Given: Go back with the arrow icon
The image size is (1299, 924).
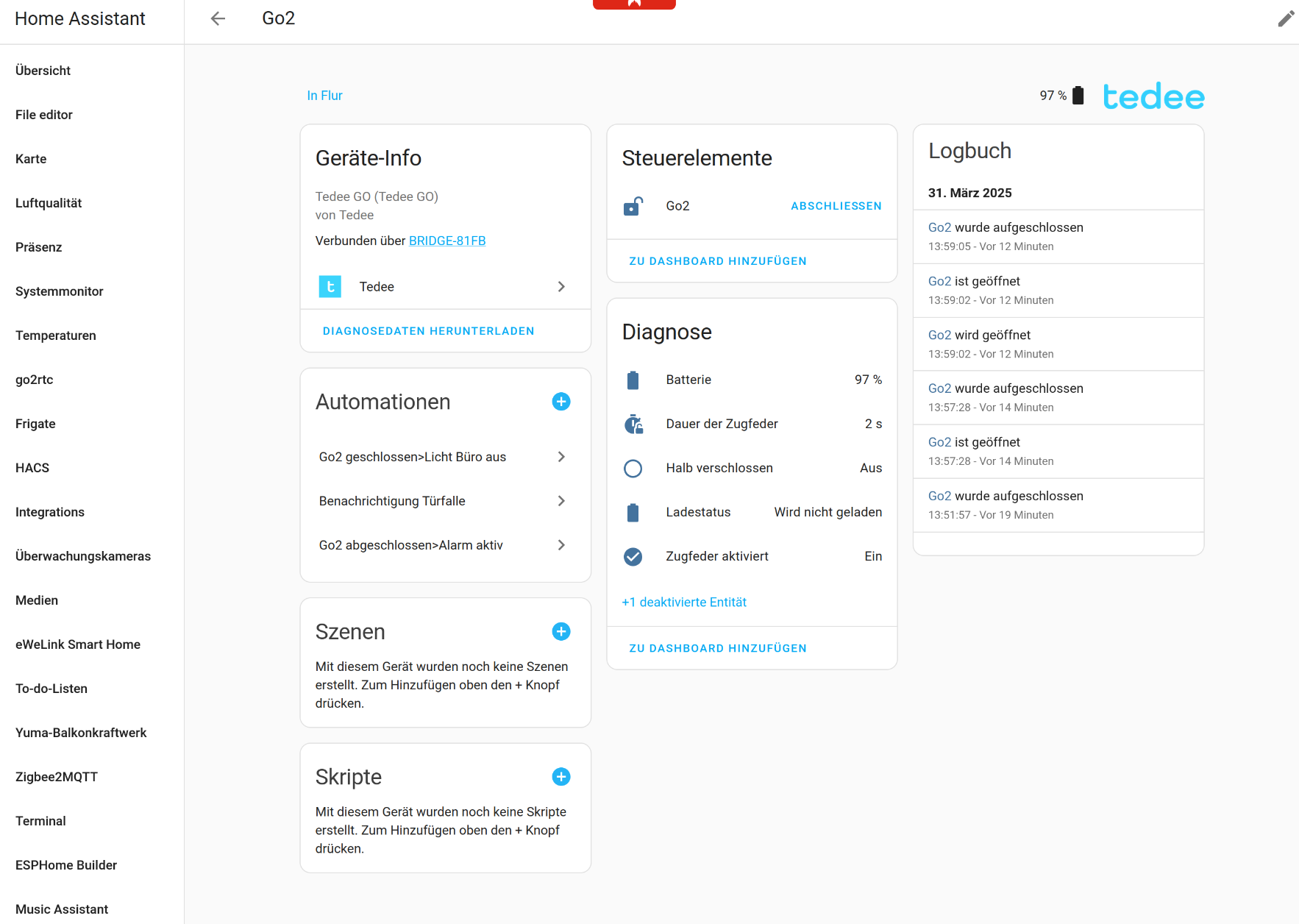Looking at the screenshot, I should pyautogui.click(x=218, y=18).
